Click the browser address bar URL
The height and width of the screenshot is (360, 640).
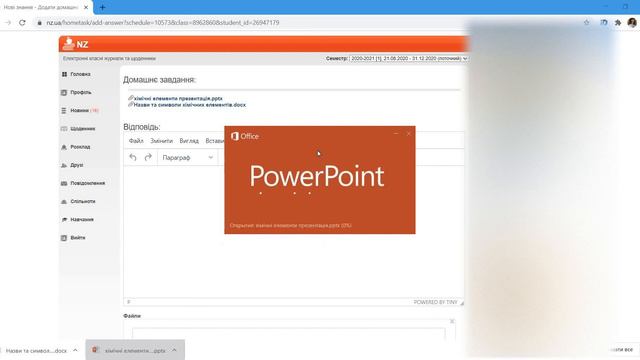(x=163, y=23)
